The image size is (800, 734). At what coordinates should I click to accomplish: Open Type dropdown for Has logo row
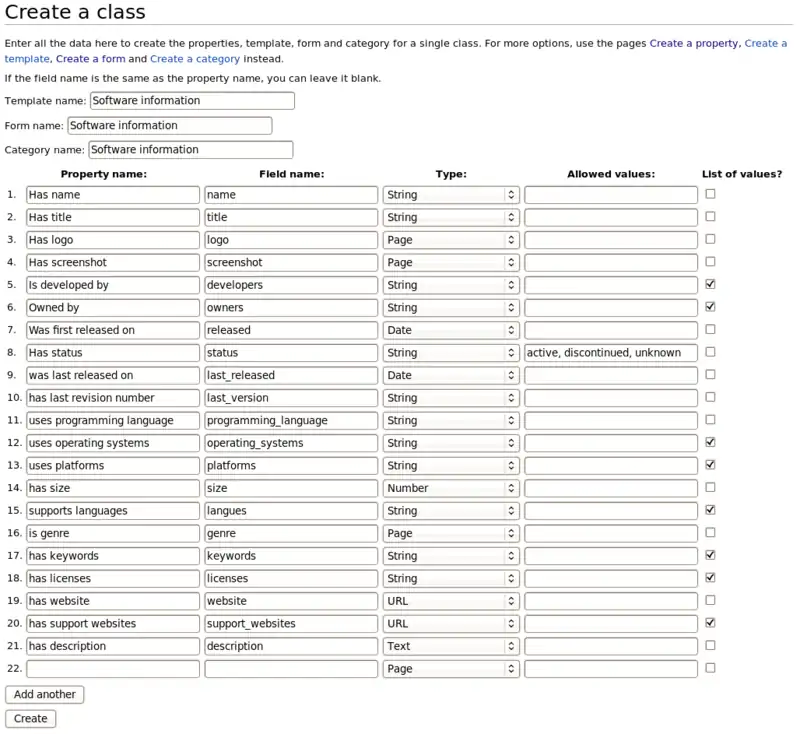click(x=451, y=240)
